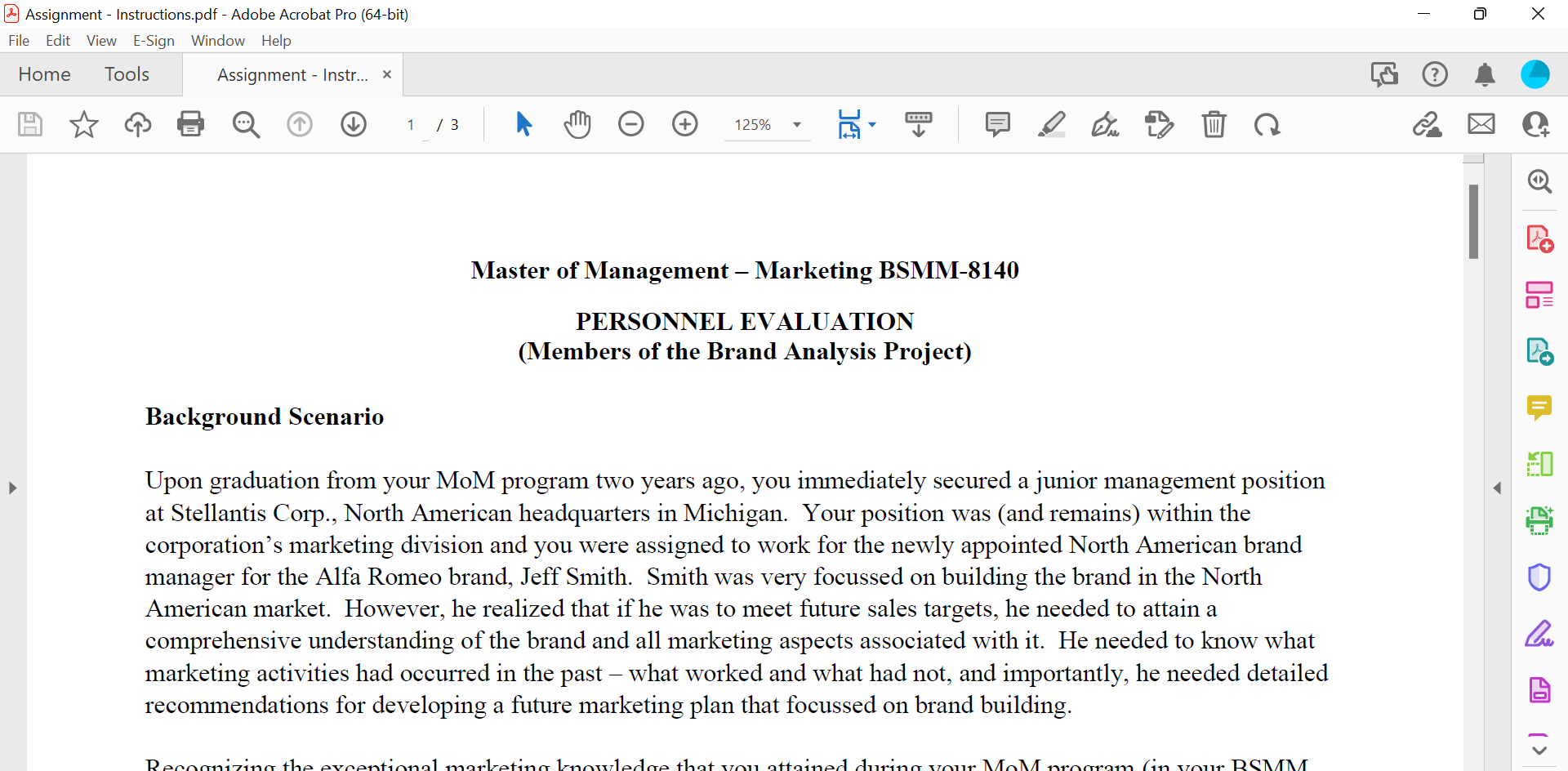Image resolution: width=1568 pixels, height=771 pixels.
Task: Switch to the Tools tab
Action: [127, 74]
